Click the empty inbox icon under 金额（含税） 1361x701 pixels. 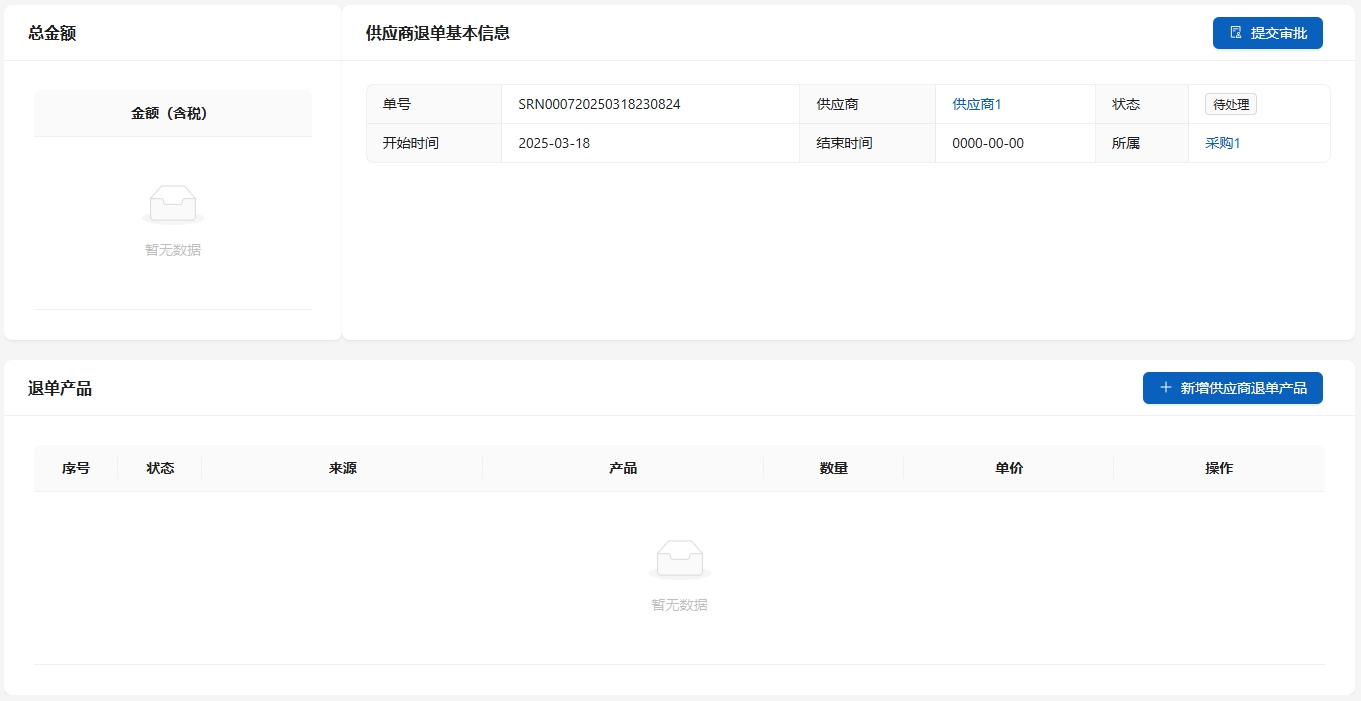coord(173,204)
